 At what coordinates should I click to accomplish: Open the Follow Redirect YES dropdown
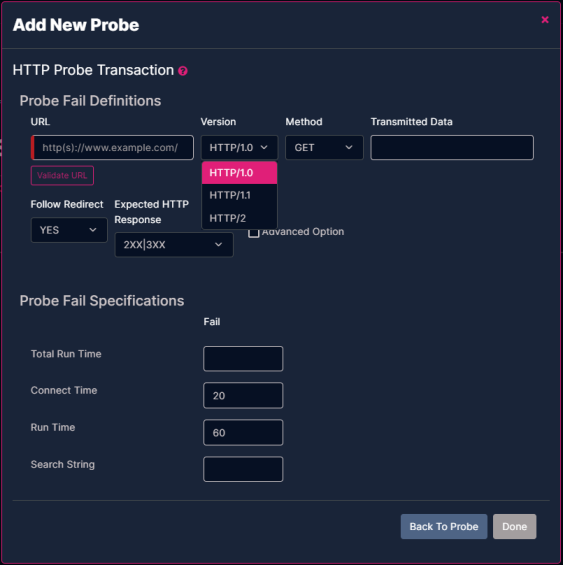click(69, 230)
